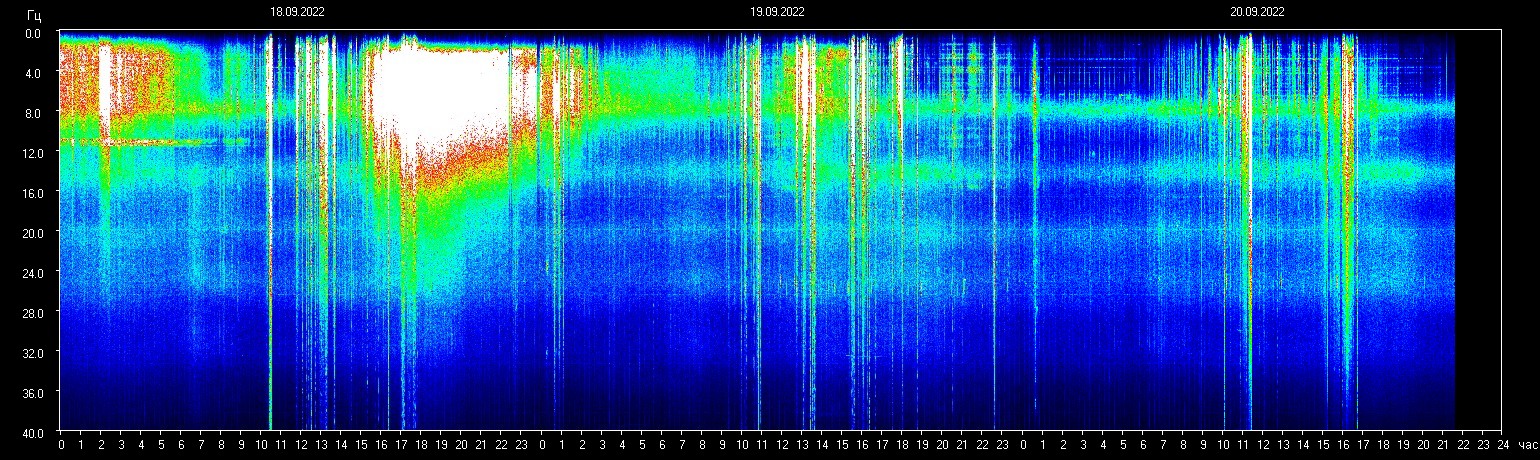Select the 4.0 frequency axis label
This screenshot has width=1540, height=460.
coord(33,73)
